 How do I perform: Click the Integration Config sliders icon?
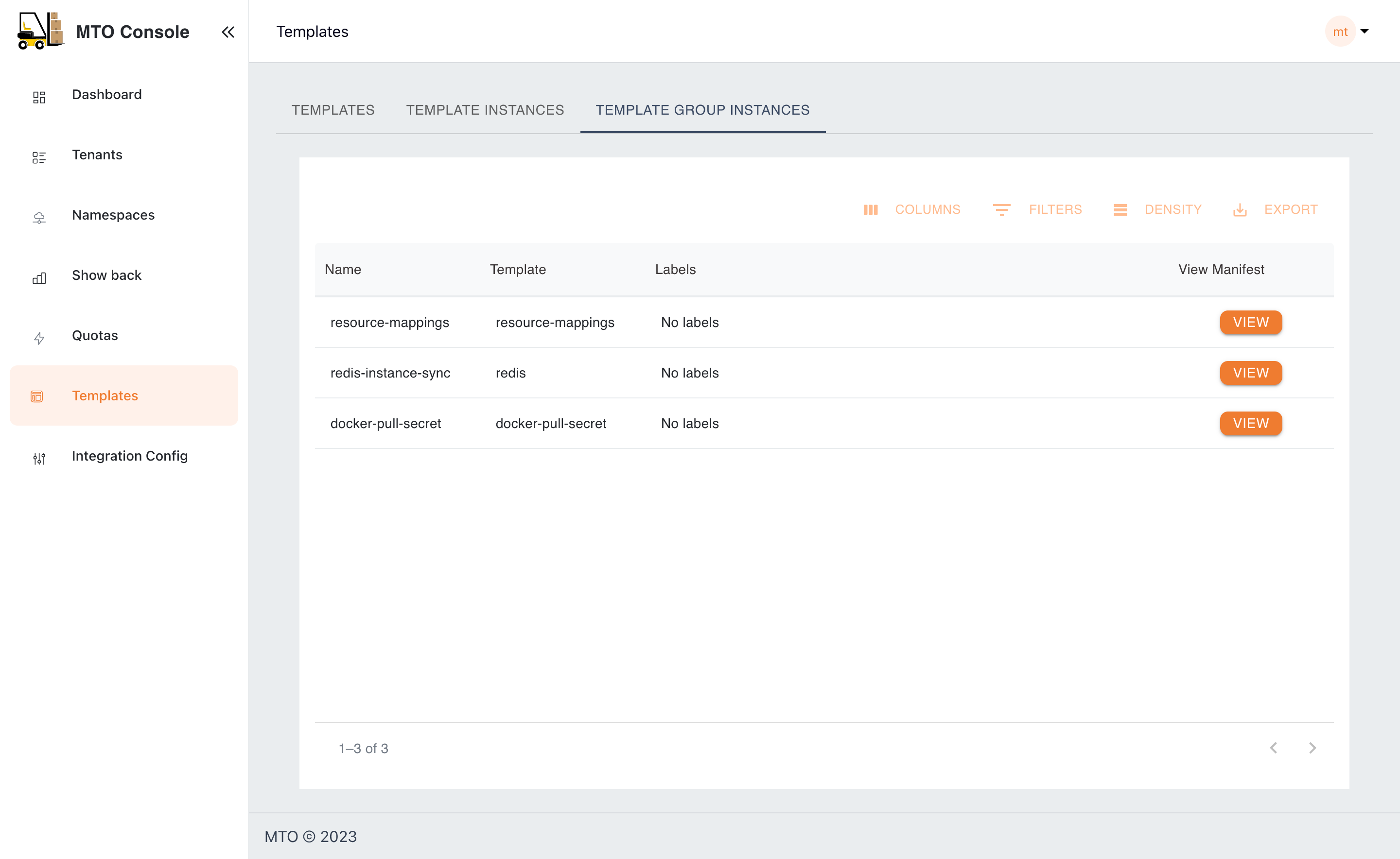(x=39, y=459)
